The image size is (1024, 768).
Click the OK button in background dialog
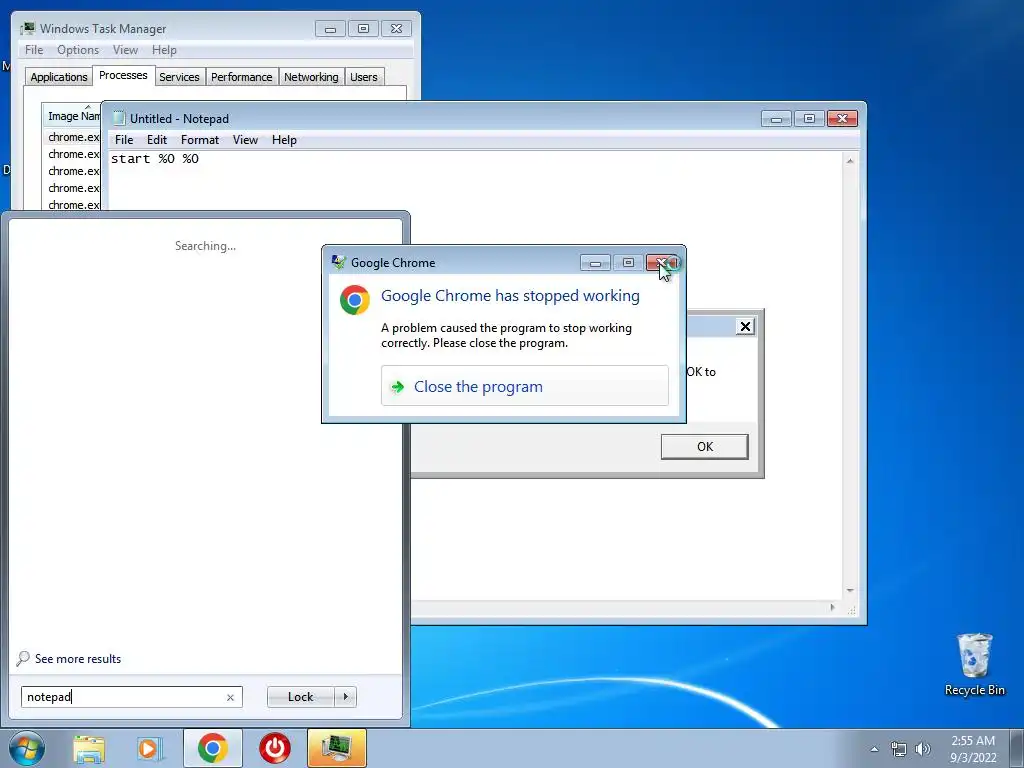[704, 447]
